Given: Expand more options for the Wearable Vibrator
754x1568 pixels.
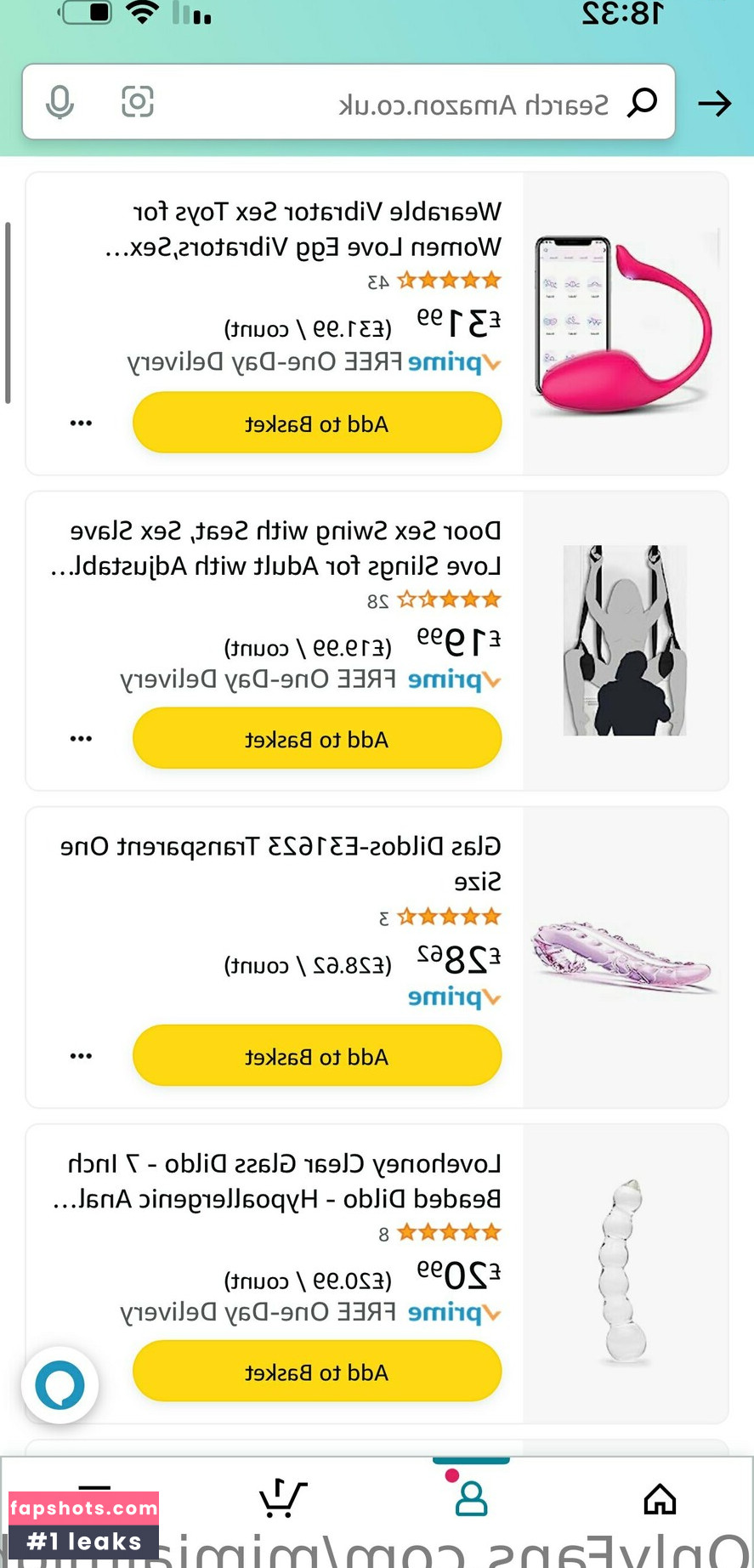Looking at the screenshot, I should tap(81, 423).
